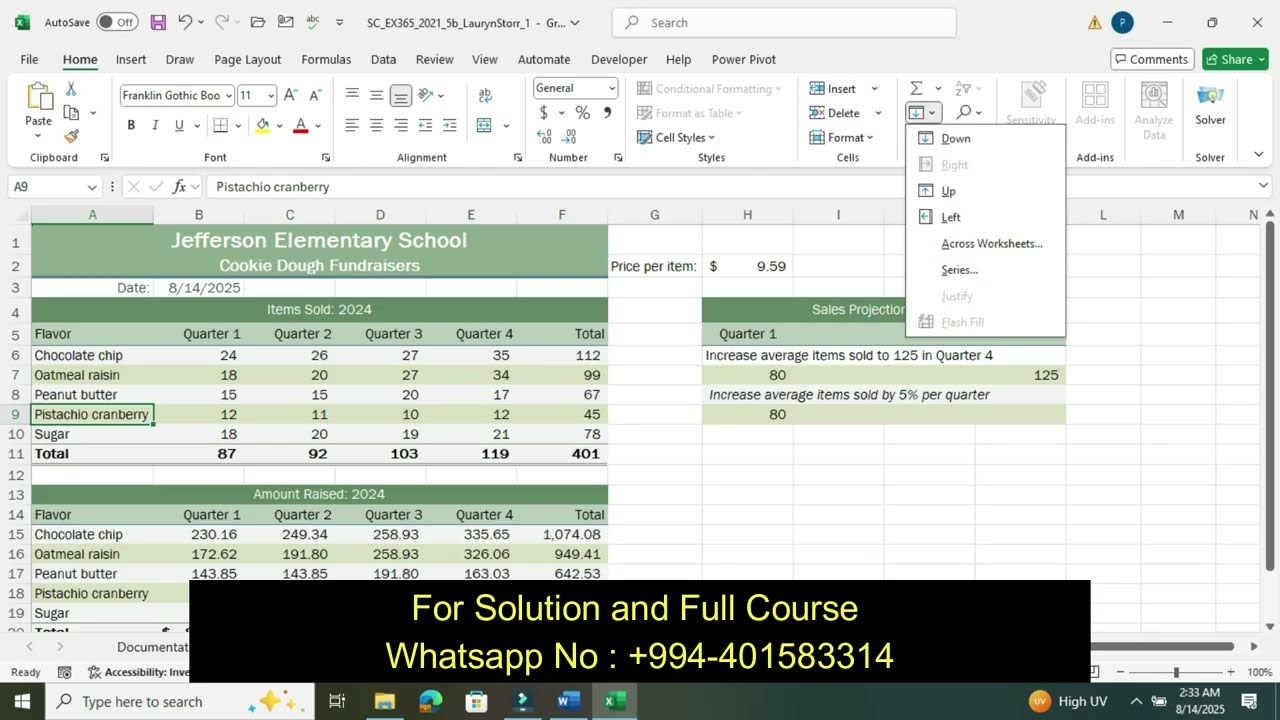Choose Left in the Fill menu

click(950, 217)
